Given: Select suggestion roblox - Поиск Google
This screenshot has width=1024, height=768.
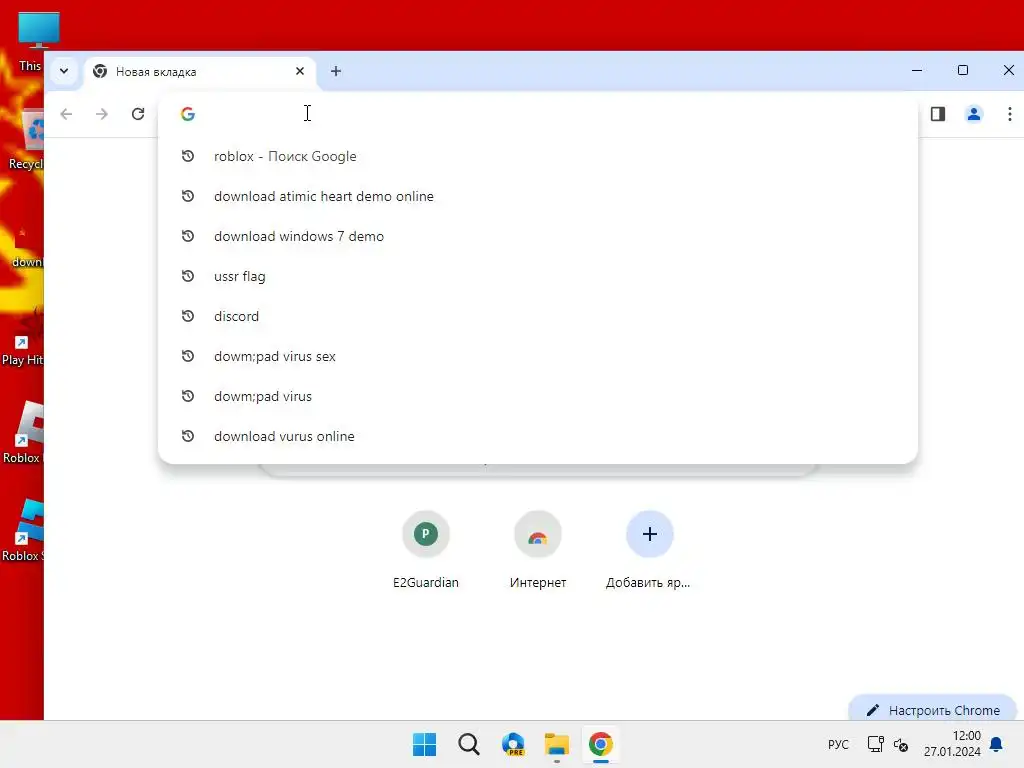Looking at the screenshot, I should 537,156.
